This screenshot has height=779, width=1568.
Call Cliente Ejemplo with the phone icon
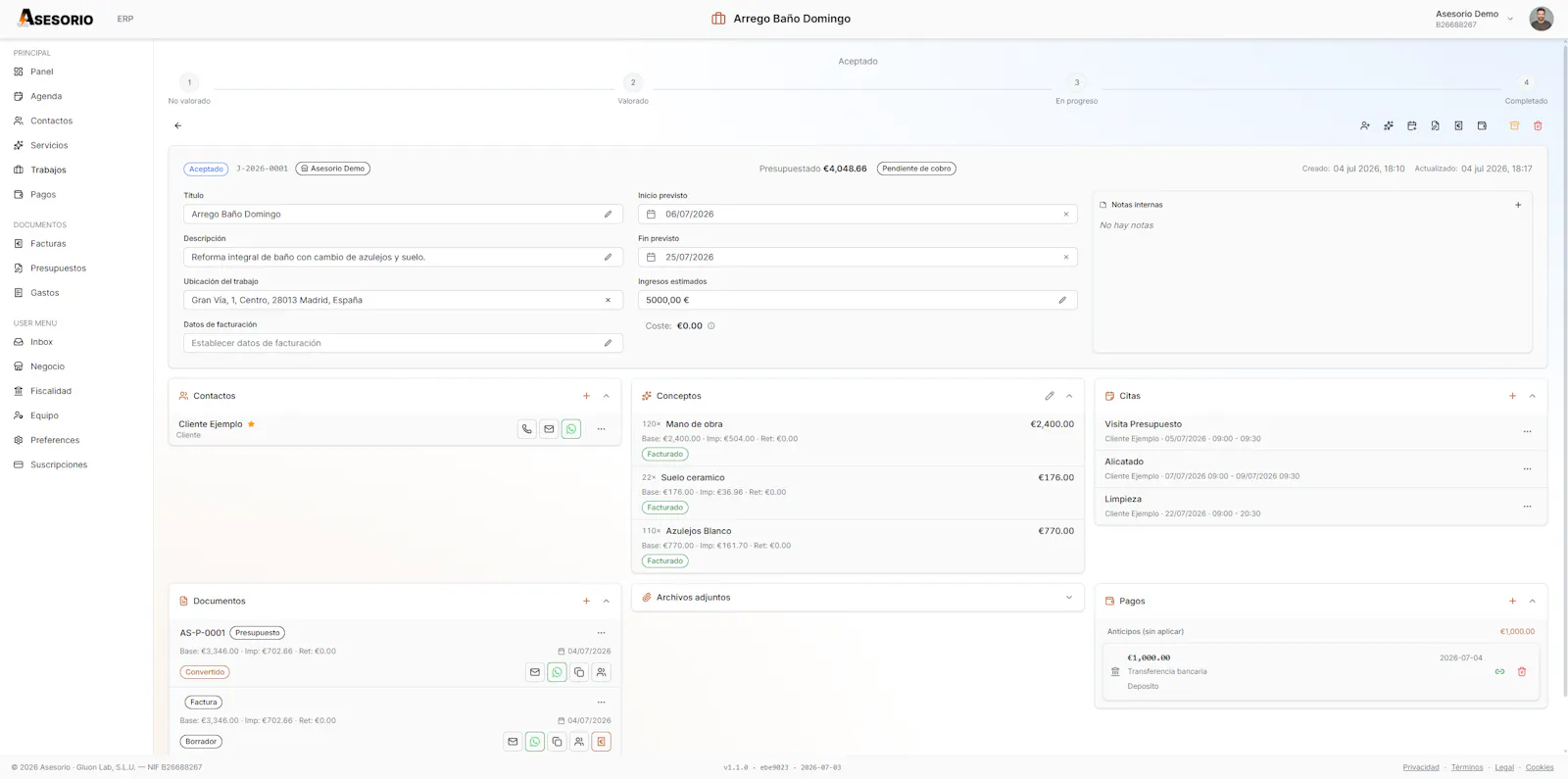click(x=527, y=428)
